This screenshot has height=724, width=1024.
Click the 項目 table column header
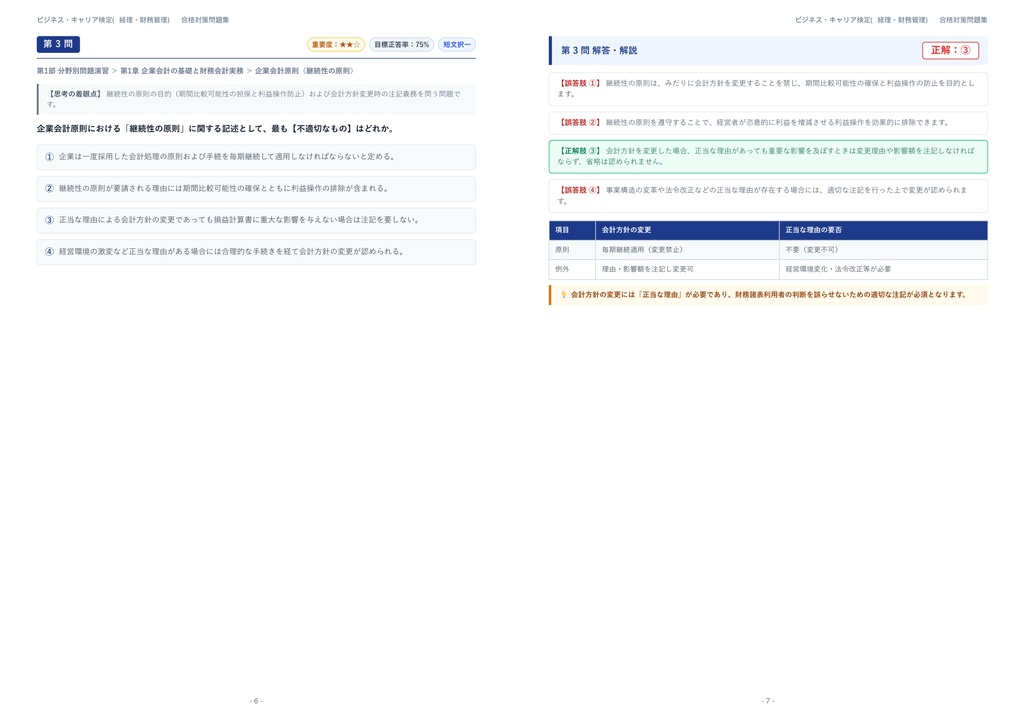[x=572, y=230]
